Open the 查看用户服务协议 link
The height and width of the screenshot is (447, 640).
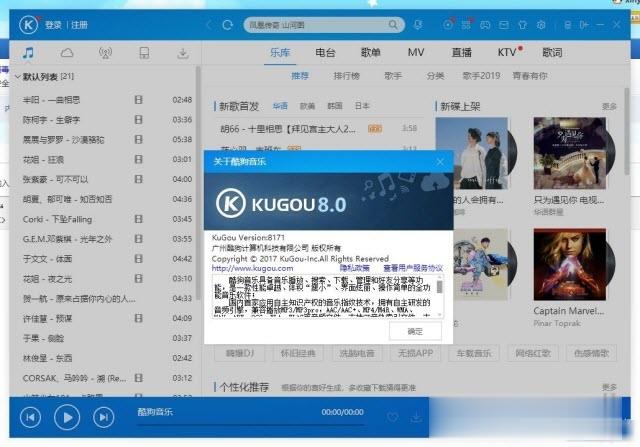[x=413, y=268]
